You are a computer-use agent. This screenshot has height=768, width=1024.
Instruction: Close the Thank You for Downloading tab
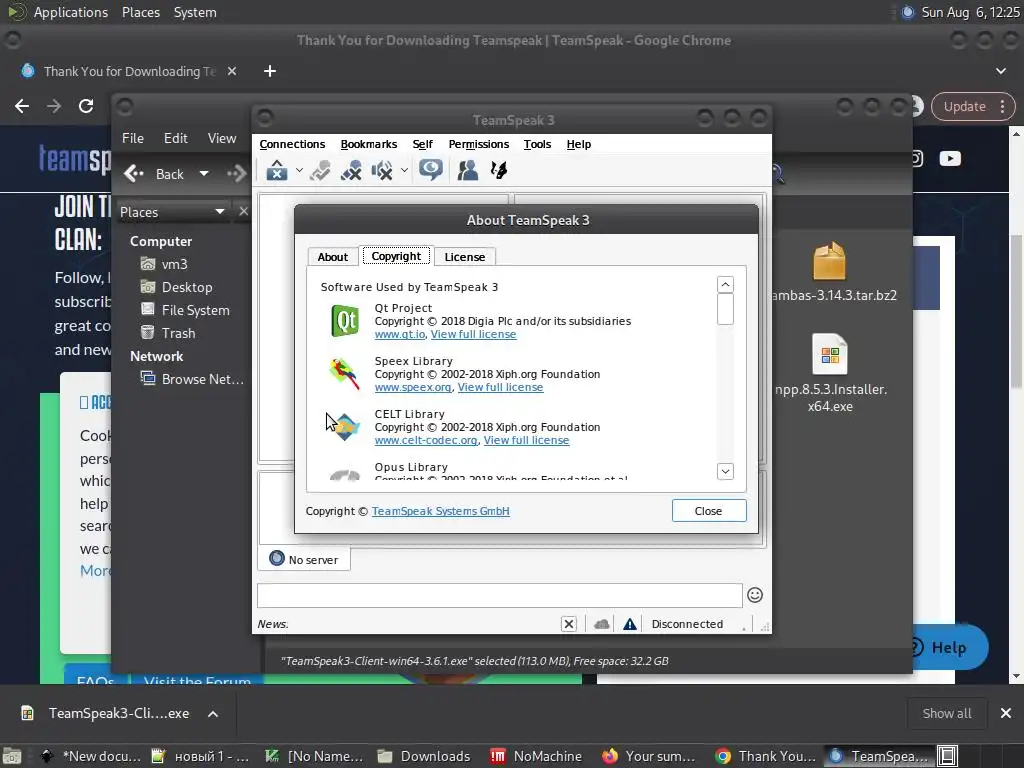click(232, 71)
